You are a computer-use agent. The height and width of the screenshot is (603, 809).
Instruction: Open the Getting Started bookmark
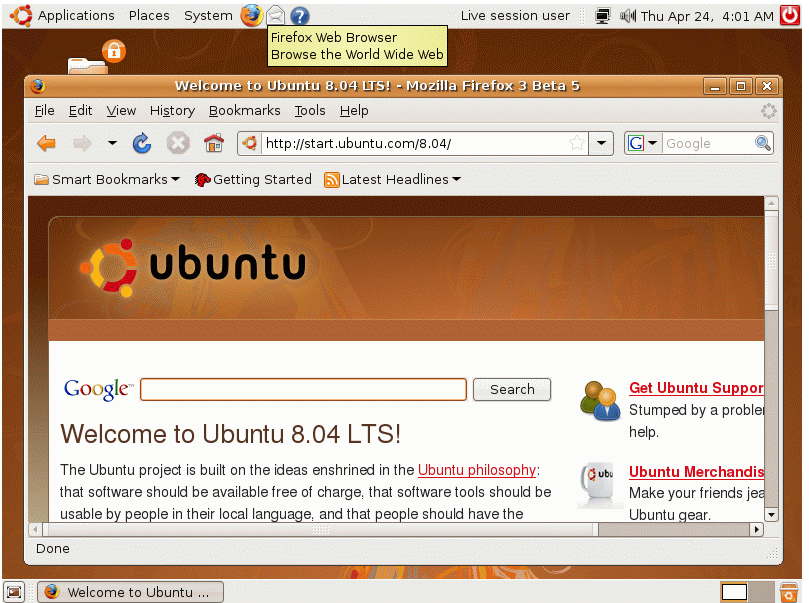click(x=253, y=180)
